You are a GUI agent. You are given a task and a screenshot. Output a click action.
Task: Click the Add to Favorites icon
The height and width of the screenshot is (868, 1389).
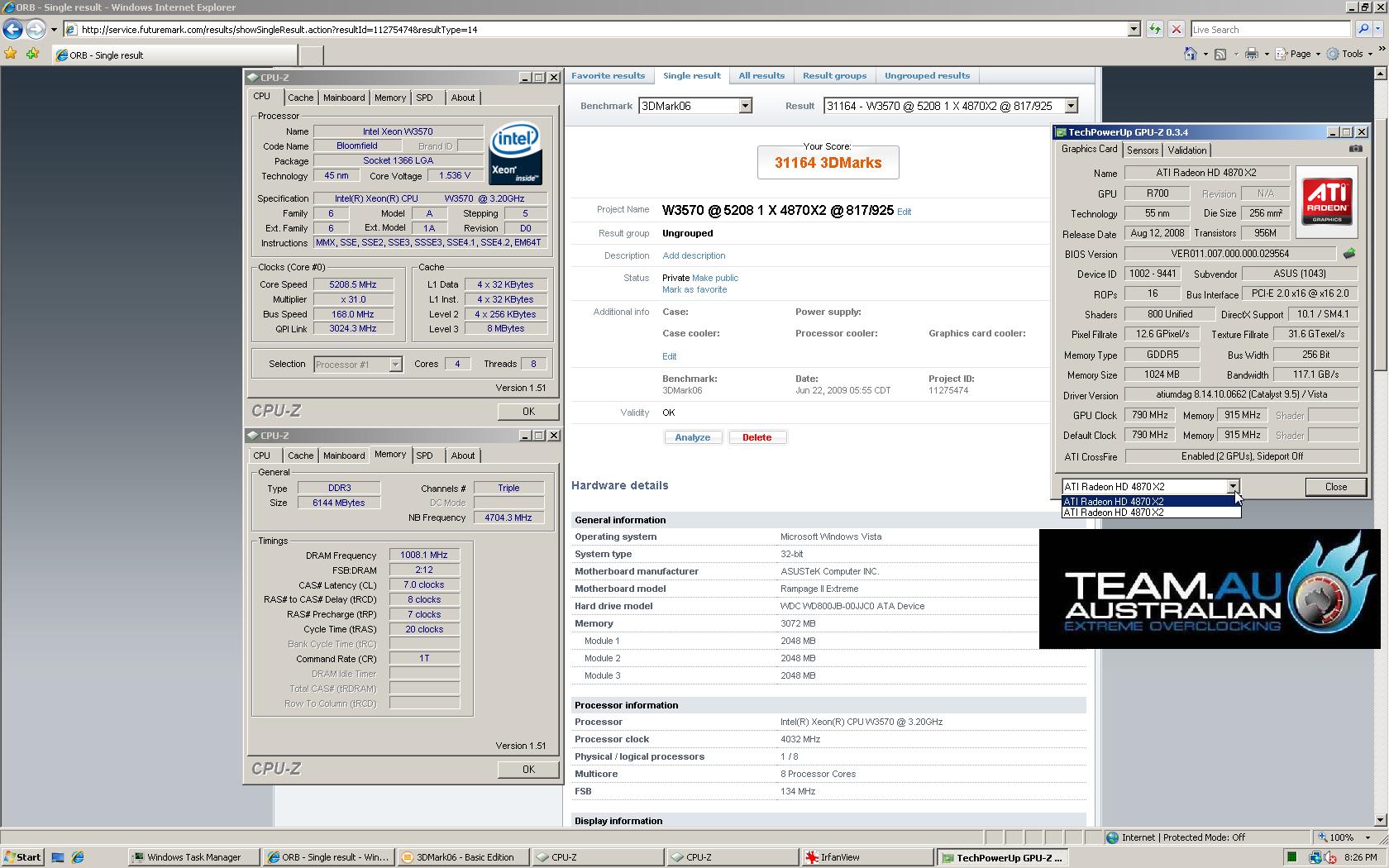pos(32,54)
